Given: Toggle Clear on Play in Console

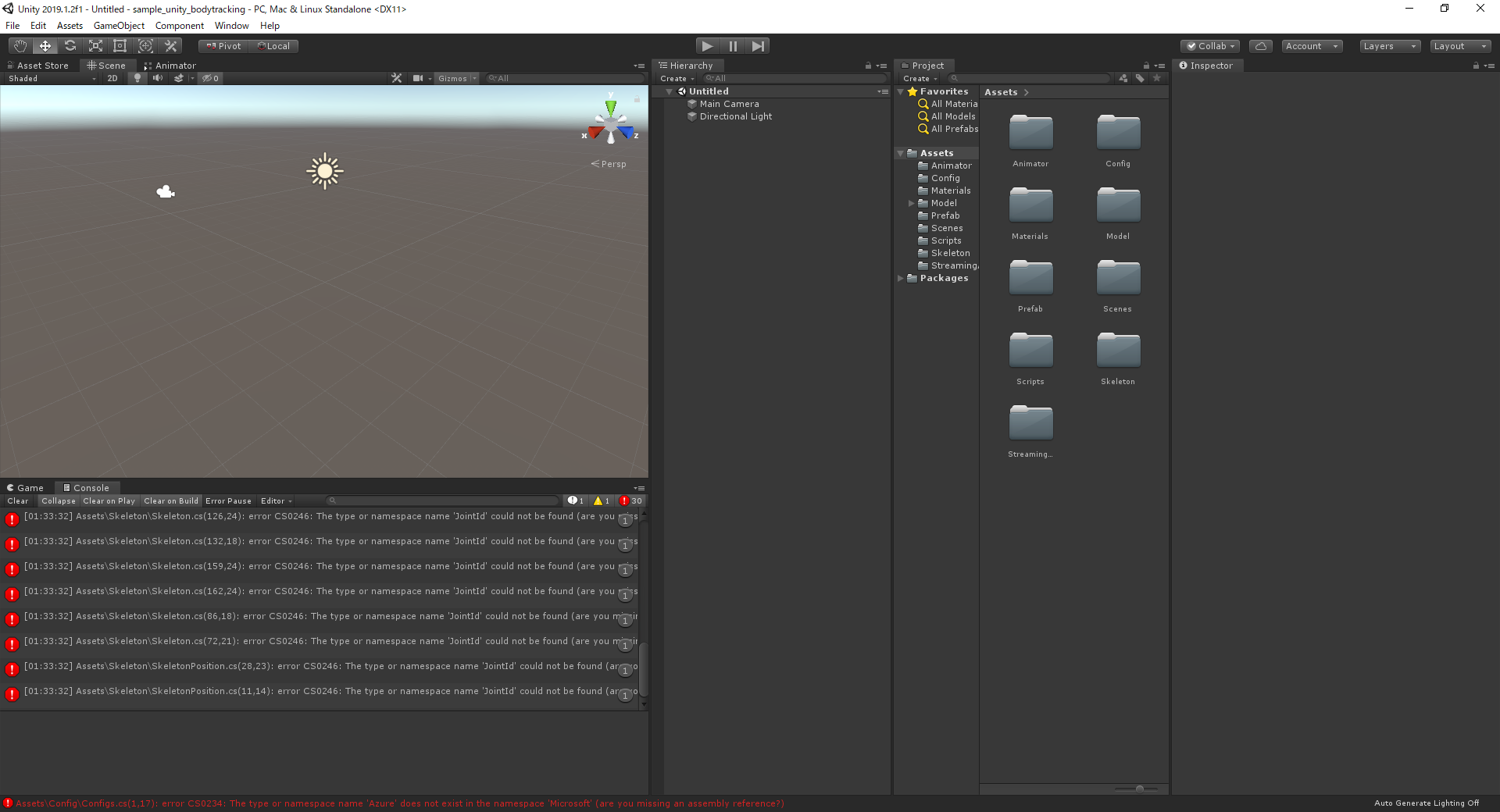Looking at the screenshot, I should [109, 501].
